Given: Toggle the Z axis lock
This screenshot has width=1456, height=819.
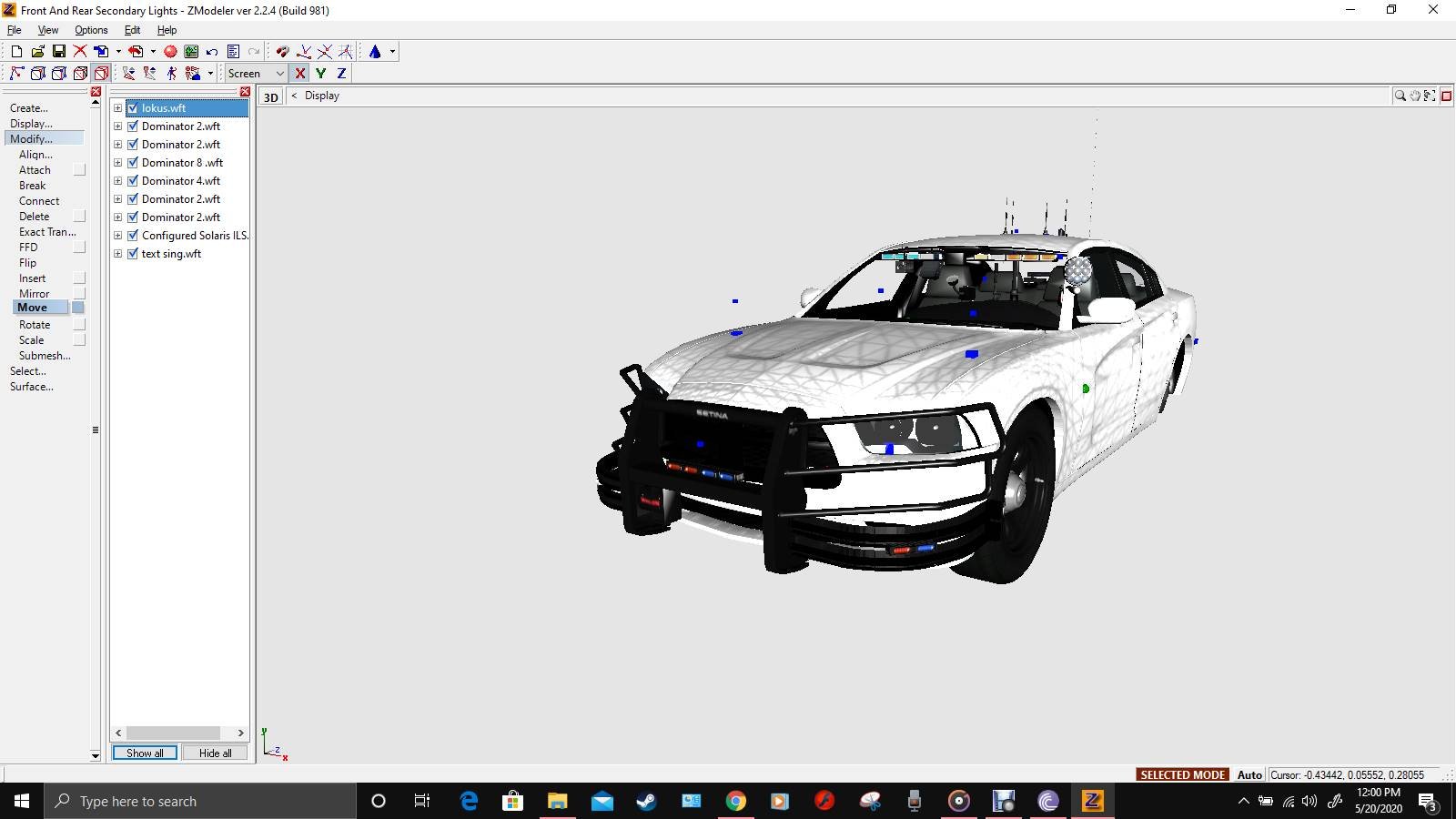Looking at the screenshot, I should [342, 74].
